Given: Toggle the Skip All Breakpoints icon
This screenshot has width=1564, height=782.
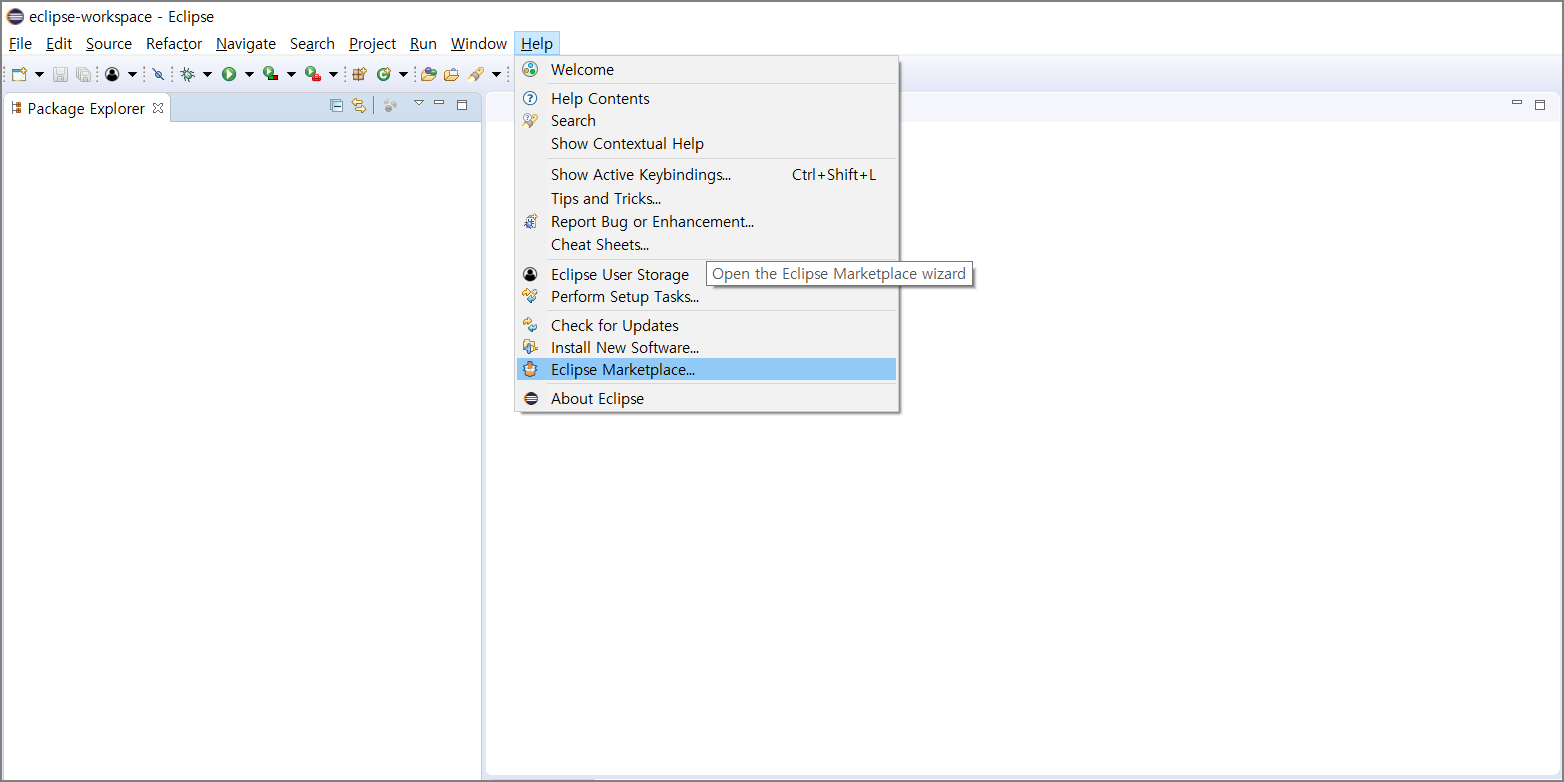Looking at the screenshot, I should (158, 74).
